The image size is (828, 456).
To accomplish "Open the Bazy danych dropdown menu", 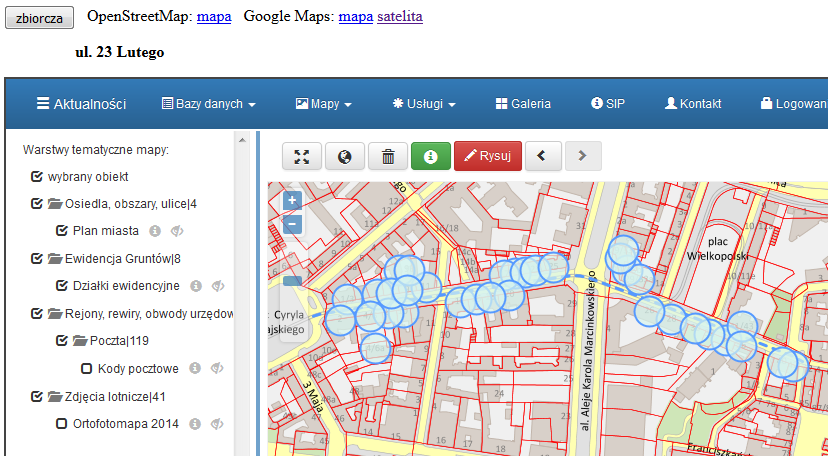I will coord(209,104).
